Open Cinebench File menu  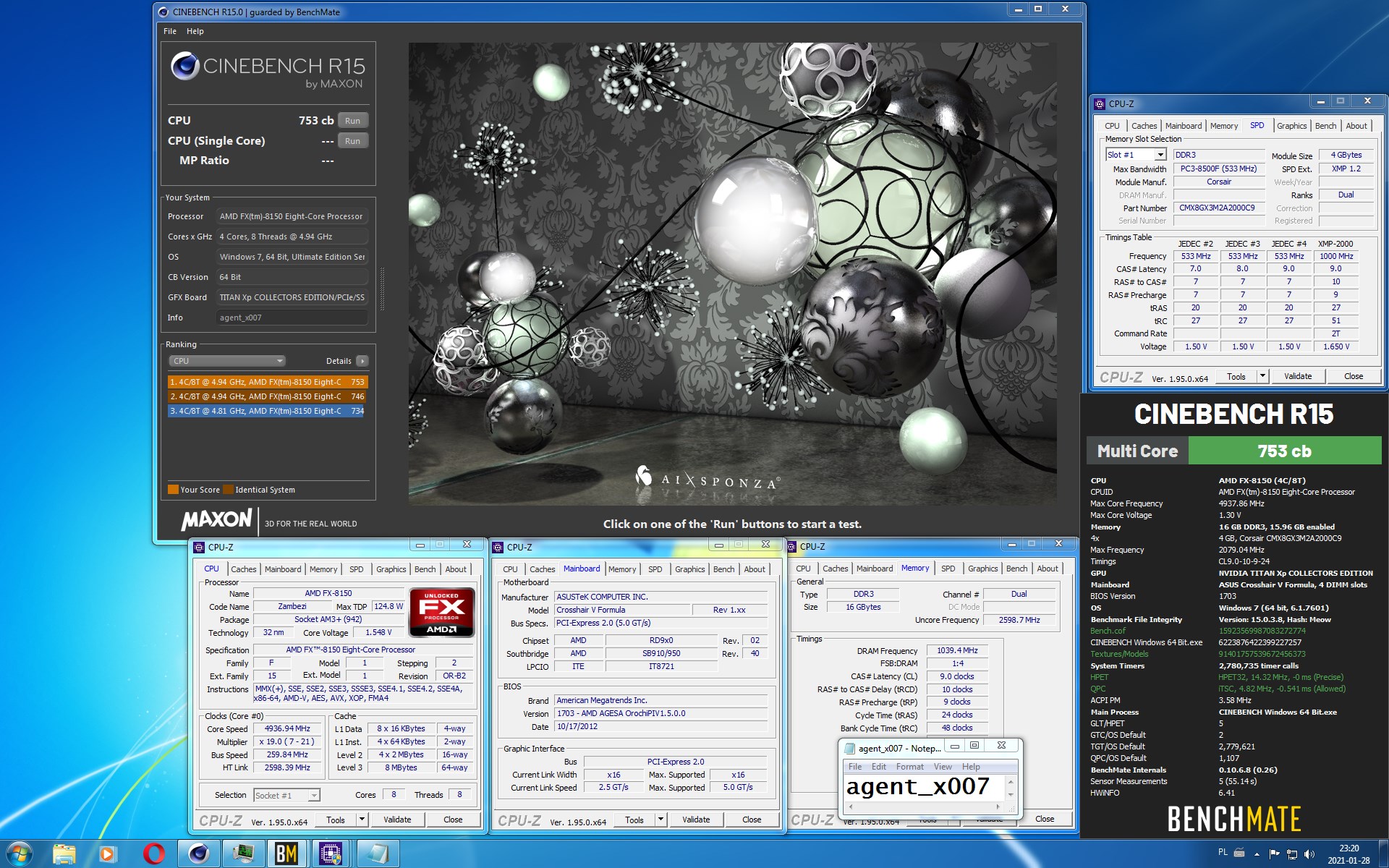[x=170, y=31]
